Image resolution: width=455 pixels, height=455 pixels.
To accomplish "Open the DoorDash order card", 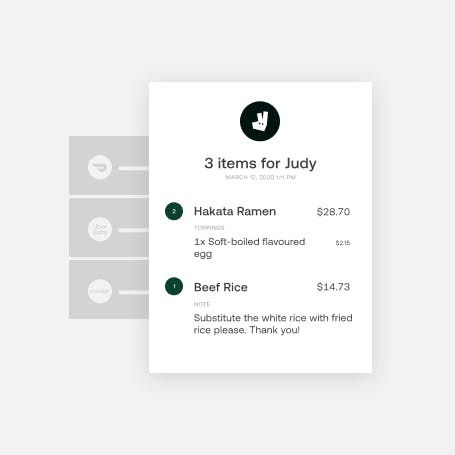I will (109, 165).
